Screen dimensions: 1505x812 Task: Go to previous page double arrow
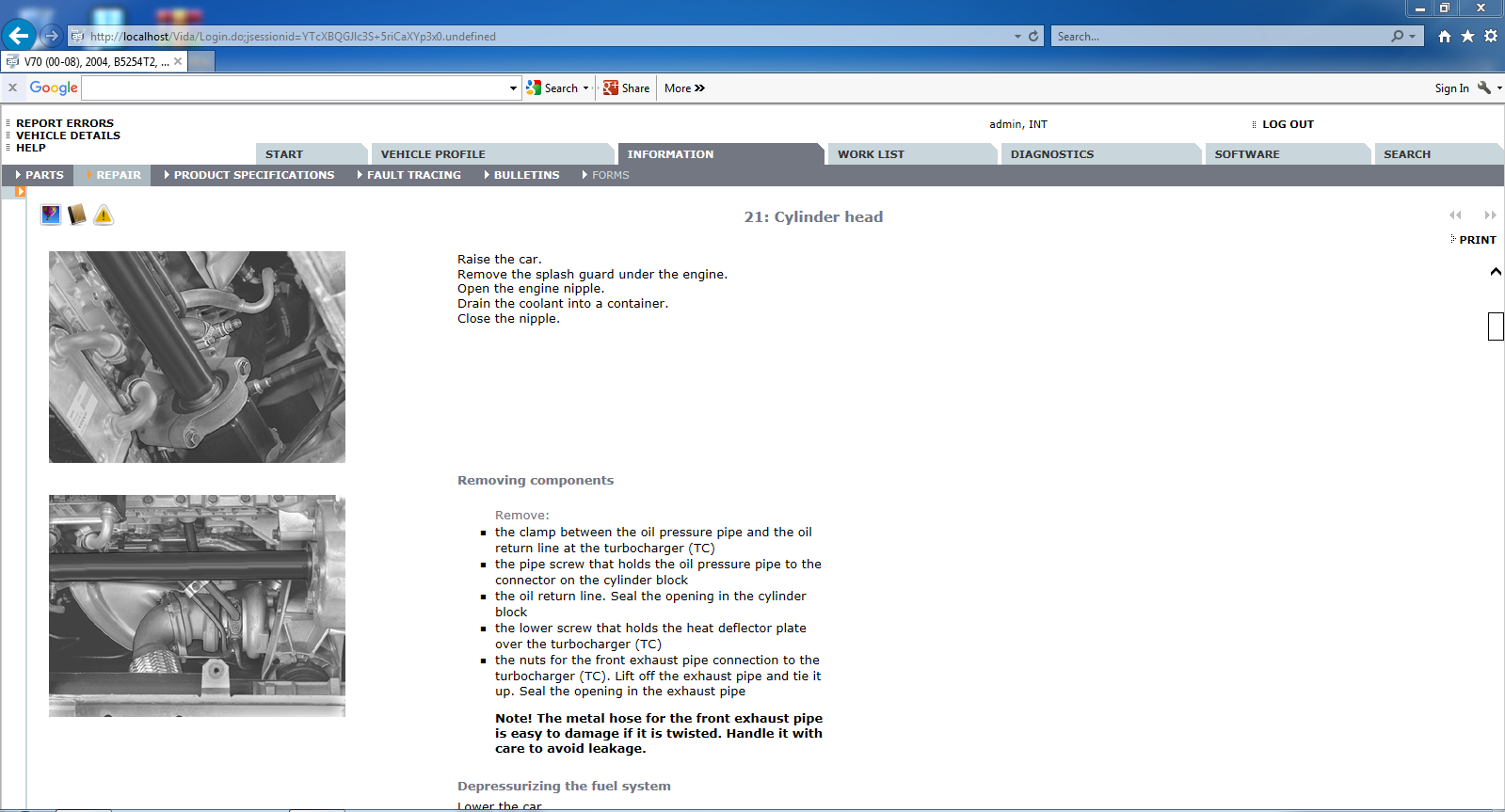[1455, 215]
